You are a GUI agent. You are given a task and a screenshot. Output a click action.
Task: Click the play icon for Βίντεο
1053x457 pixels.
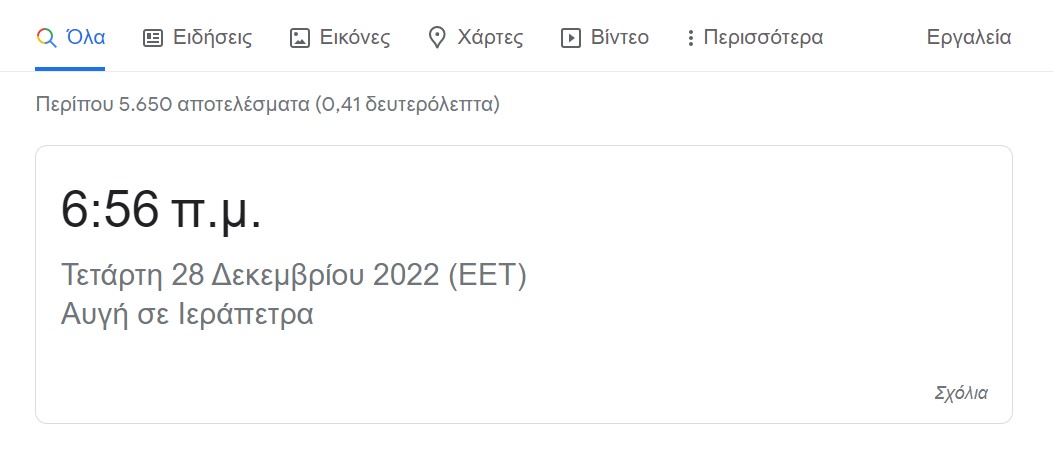571,38
